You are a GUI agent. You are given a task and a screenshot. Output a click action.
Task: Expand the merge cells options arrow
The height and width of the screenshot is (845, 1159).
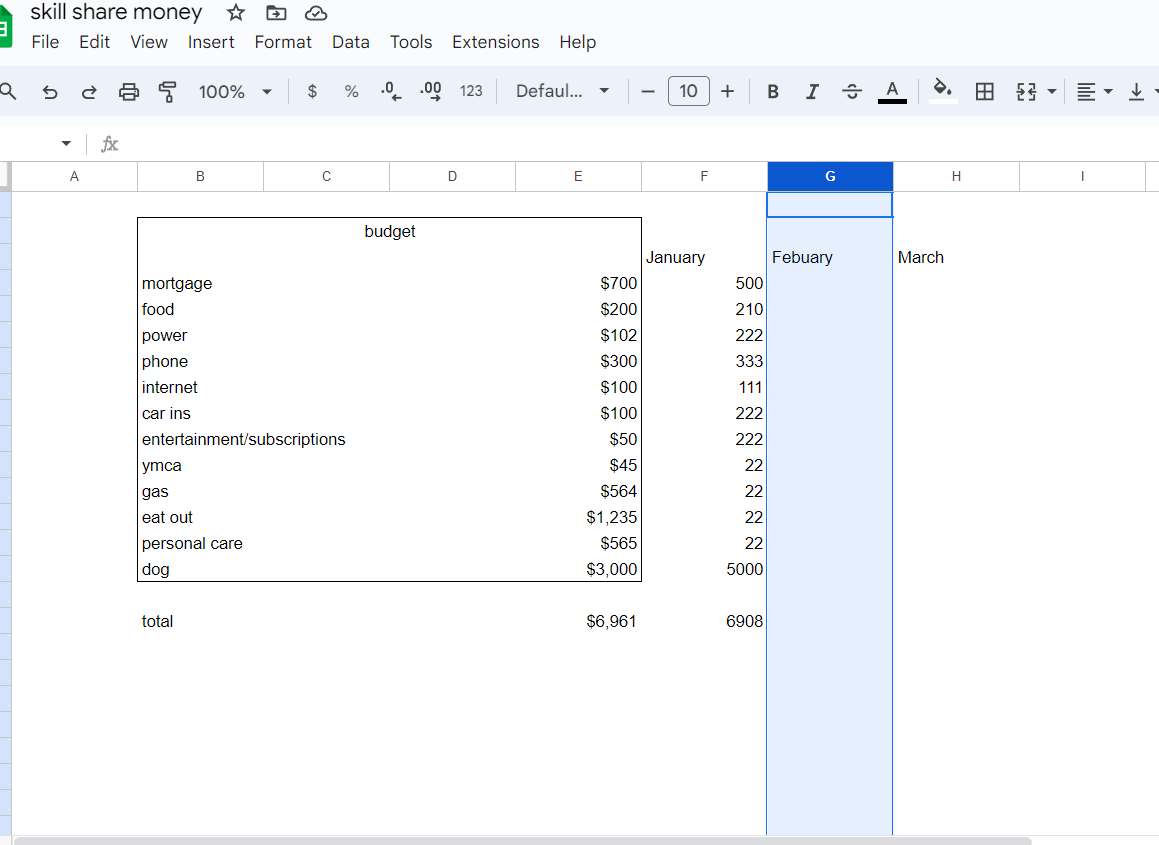coord(1052,91)
